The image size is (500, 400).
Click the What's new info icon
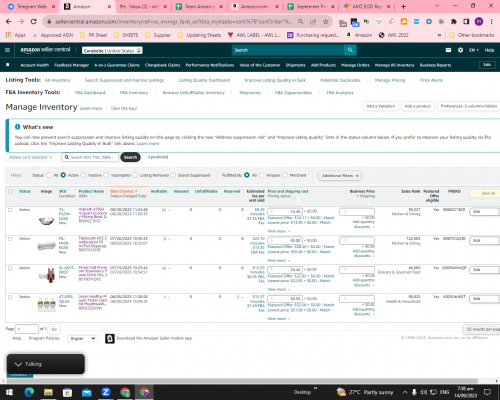click(x=17, y=127)
